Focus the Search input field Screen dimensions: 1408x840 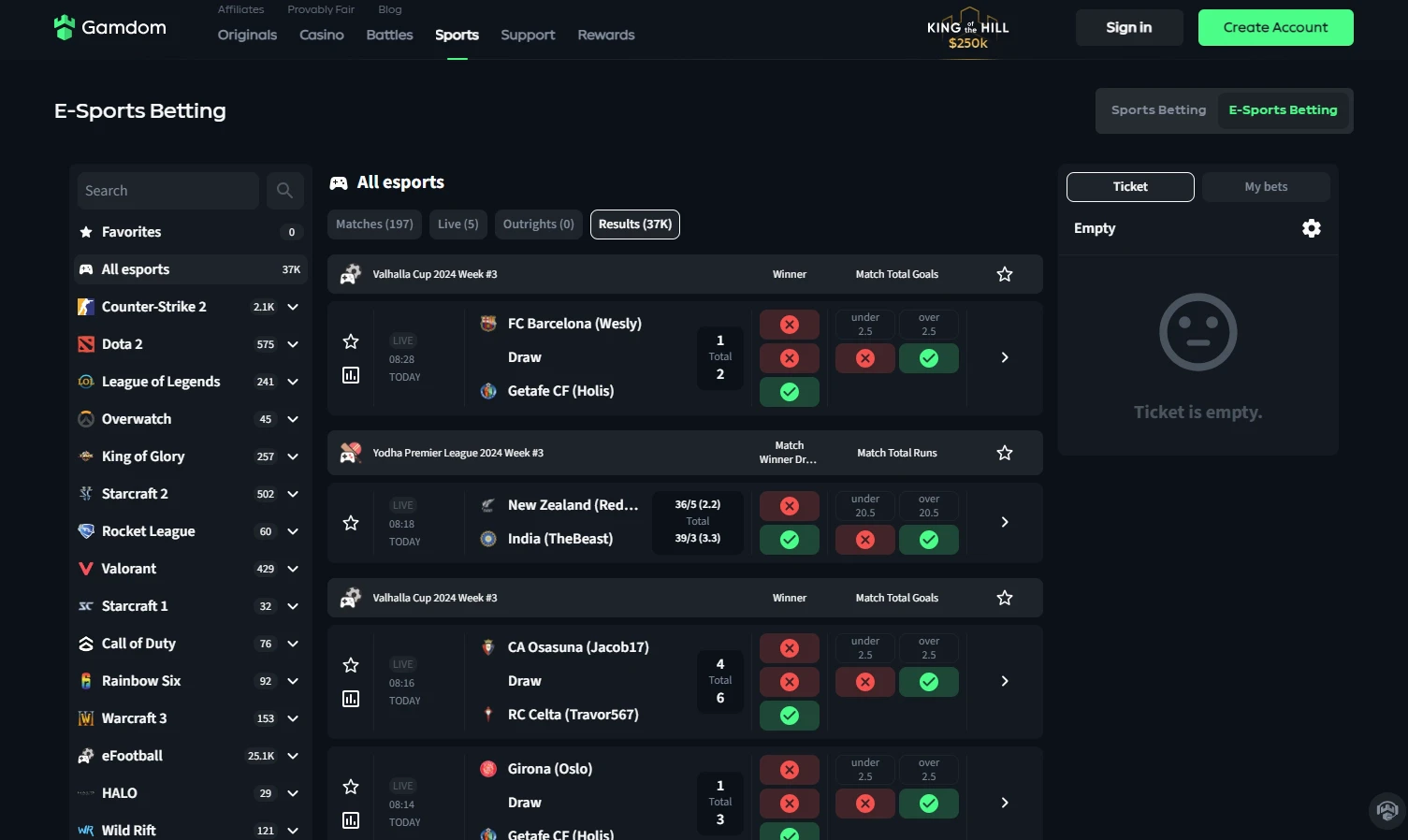pos(168,191)
